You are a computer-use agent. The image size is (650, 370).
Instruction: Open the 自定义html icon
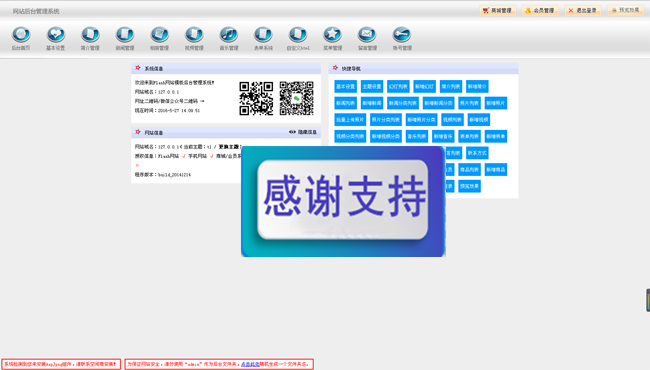point(298,34)
